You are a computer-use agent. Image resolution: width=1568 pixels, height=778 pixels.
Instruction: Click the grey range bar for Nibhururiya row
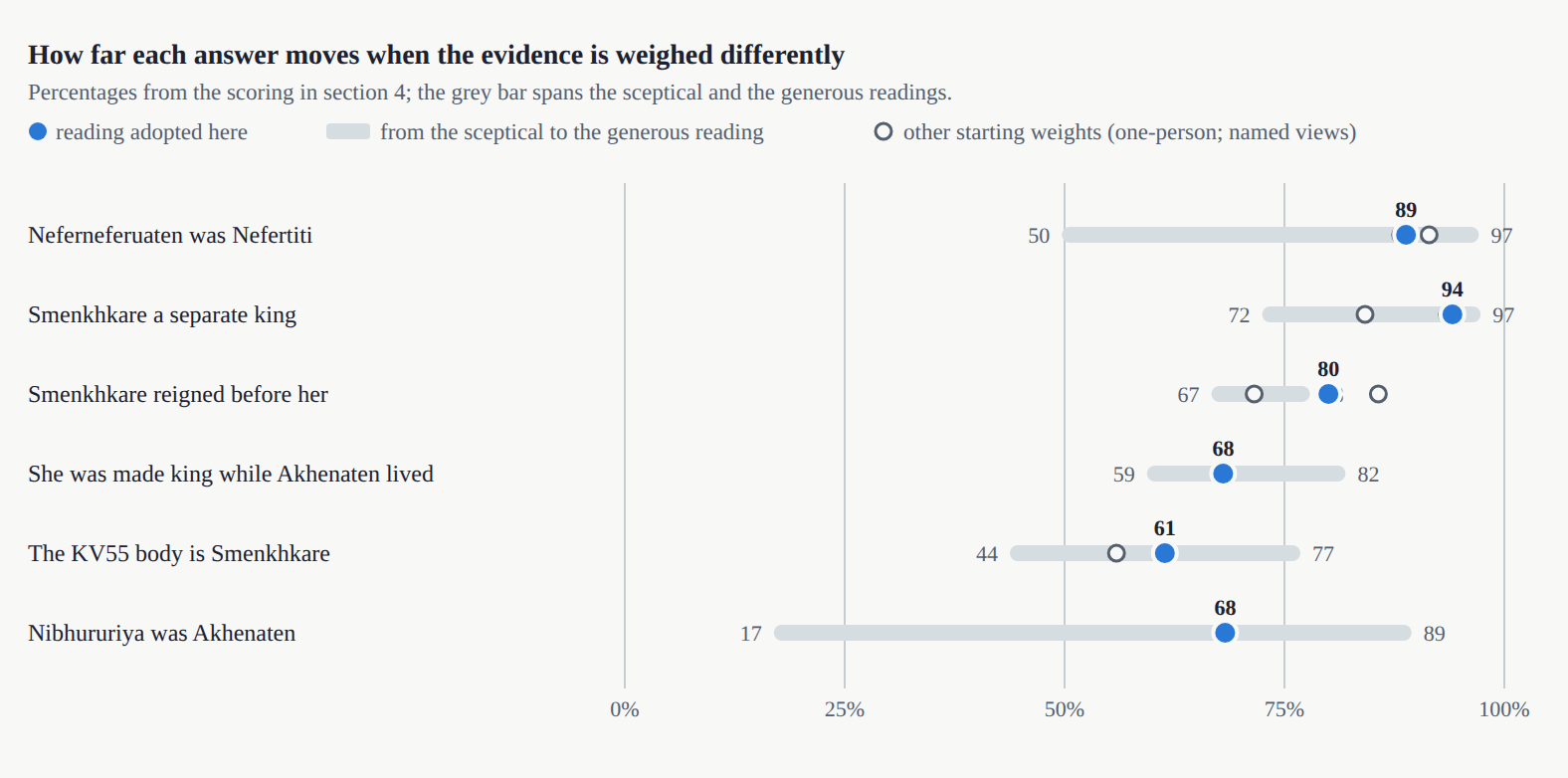1092,633
